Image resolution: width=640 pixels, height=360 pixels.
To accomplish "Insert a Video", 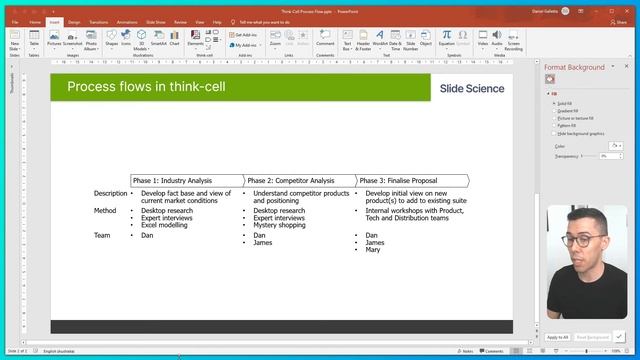I will click(483, 40).
